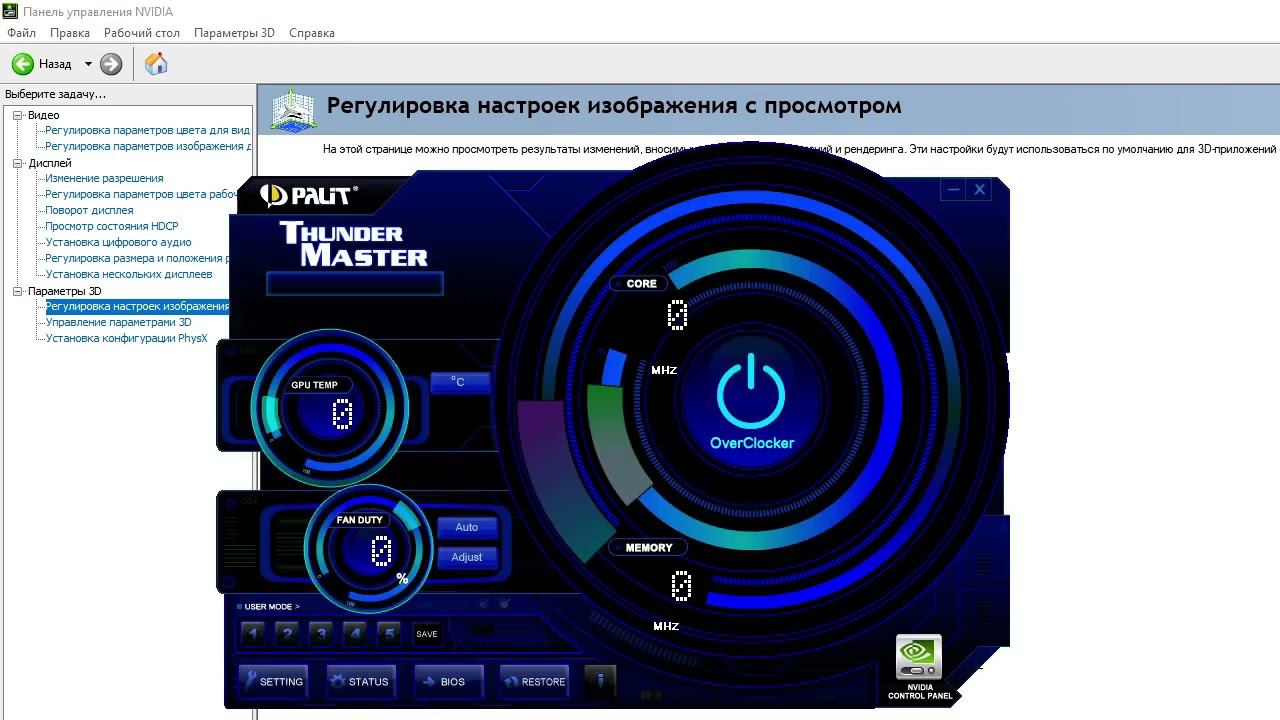Image resolution: width=1280 pixels, height=720 pixels.
Task: Toggle temperature unit °C button
Action: [459, 382]
